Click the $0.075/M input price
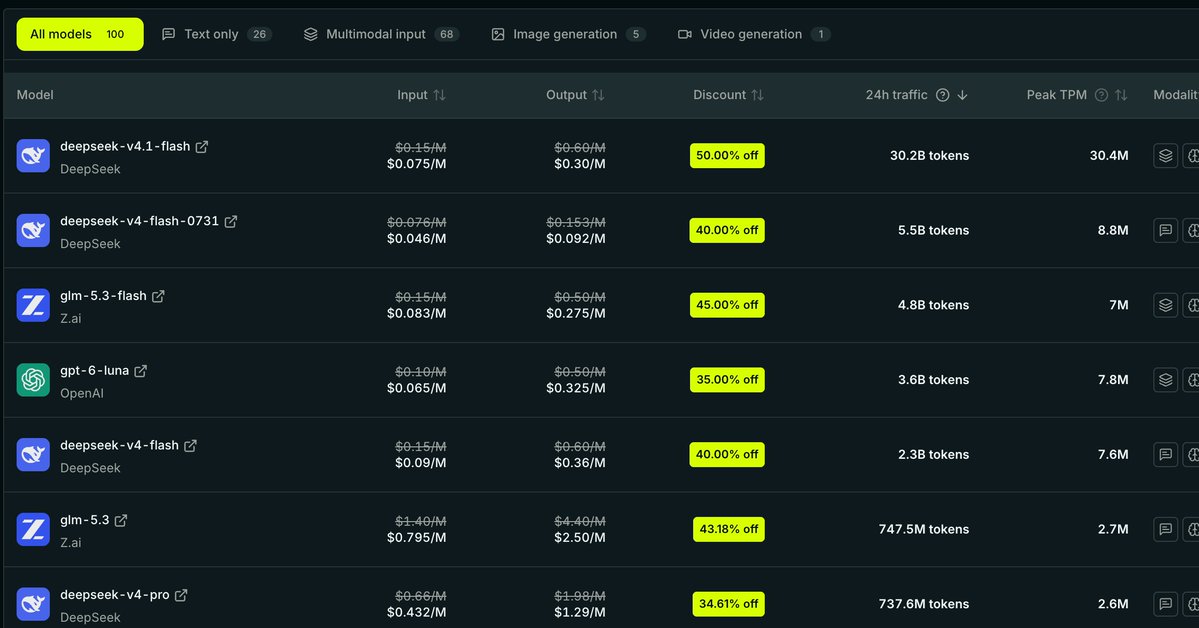1199x628 pixels. click(x=417, y=164)
